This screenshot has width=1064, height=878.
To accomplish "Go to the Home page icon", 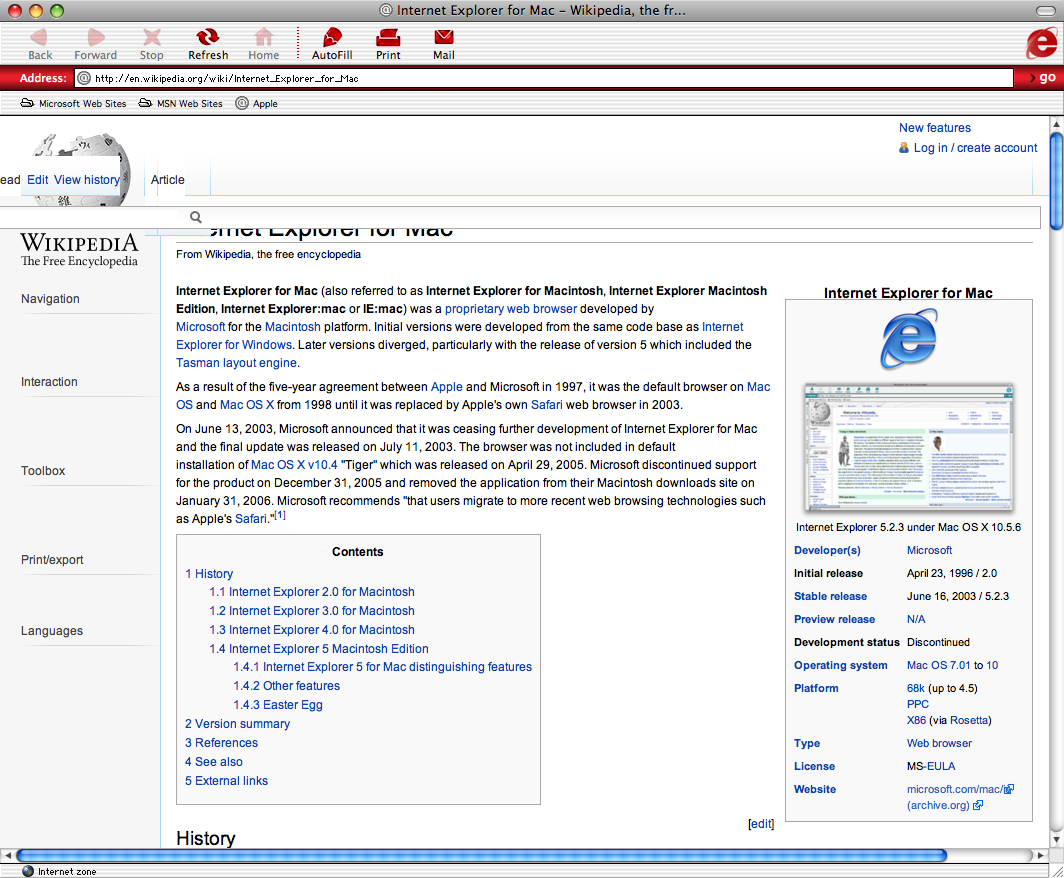I will pyautogui.click(x=263, y=37).
